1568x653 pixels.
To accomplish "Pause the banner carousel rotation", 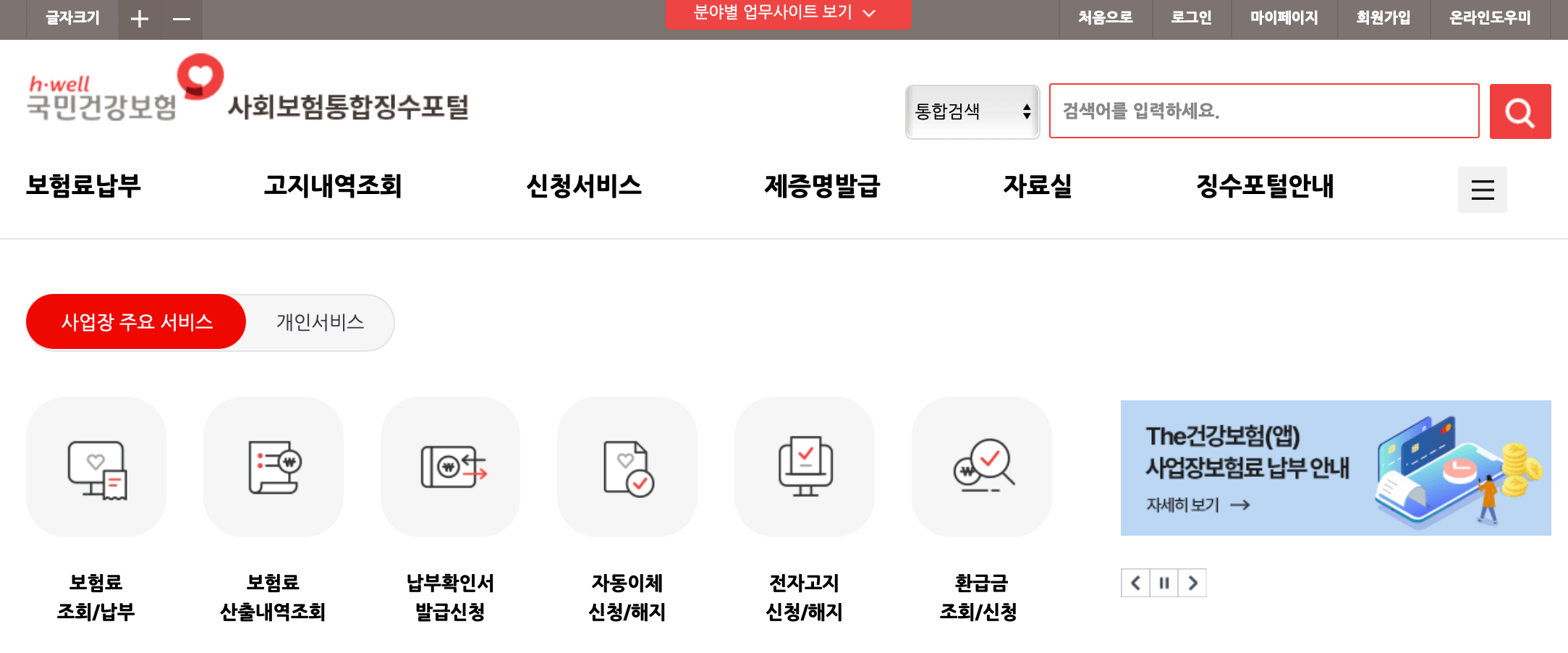I will pos(1164,583).
